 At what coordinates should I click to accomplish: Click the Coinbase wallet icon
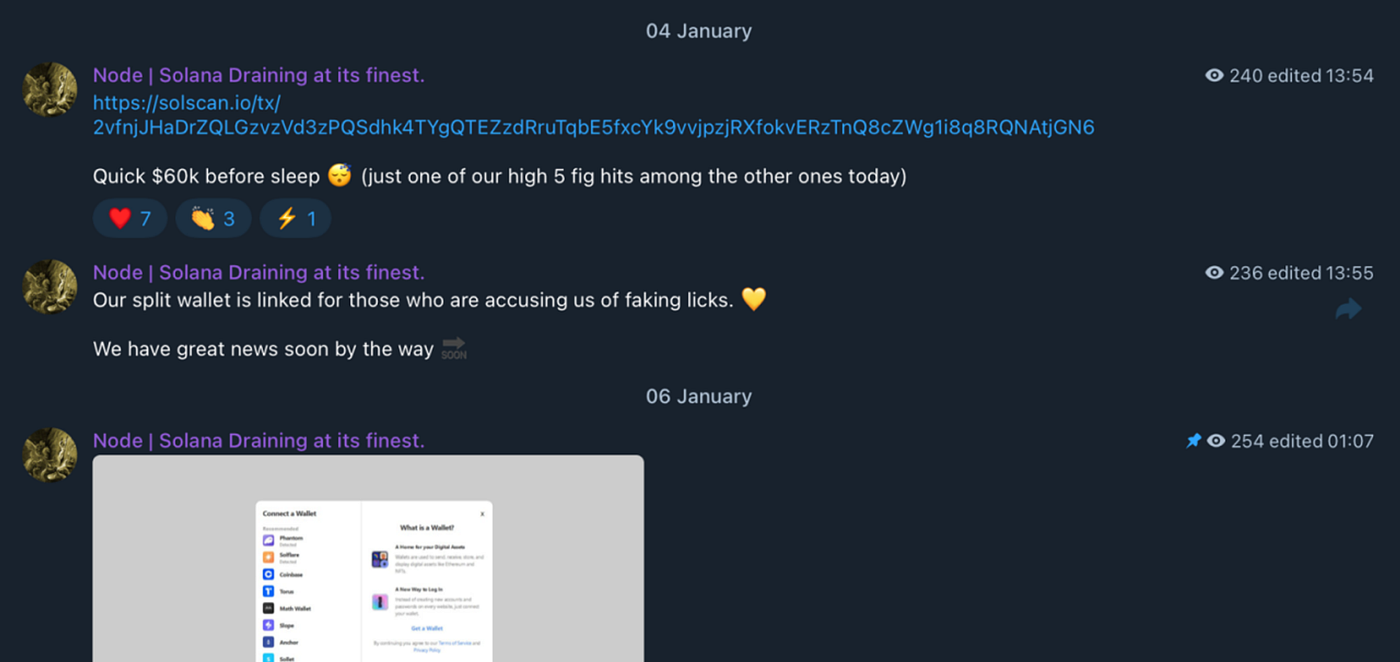(268, 574)
